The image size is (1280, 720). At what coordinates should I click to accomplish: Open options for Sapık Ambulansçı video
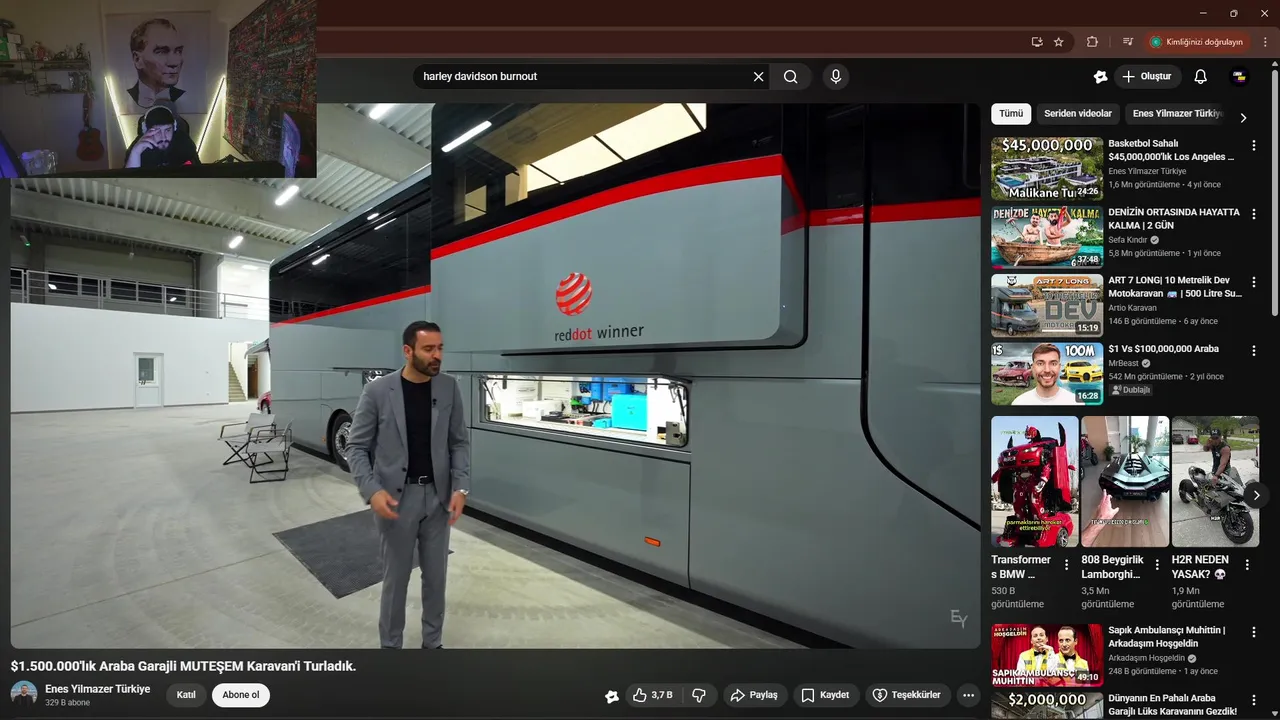1254,632
